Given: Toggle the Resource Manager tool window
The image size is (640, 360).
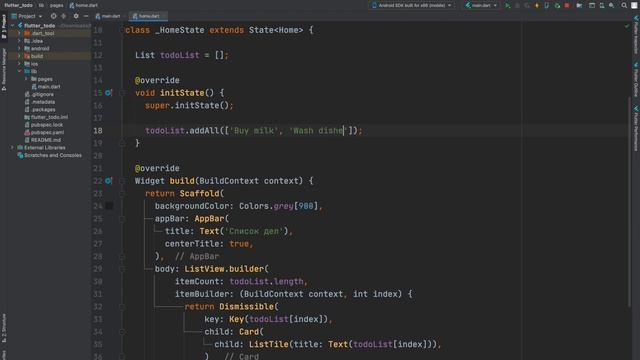Looking at the screenshot, I should pyautogui.click(x=4, y=69).
